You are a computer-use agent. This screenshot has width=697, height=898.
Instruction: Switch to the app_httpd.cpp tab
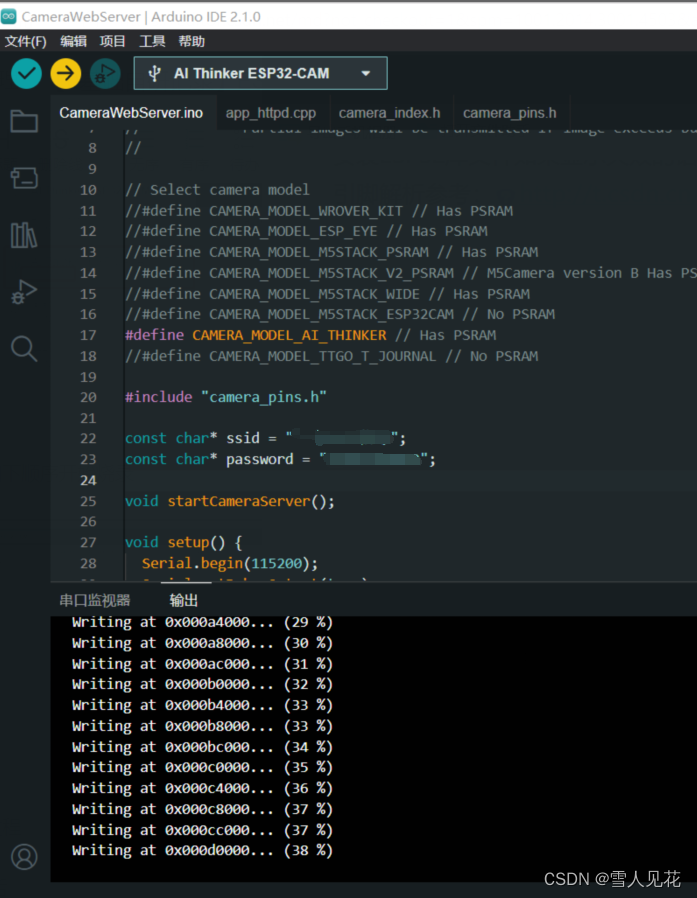pyautogui.click(x=271, y=113)
